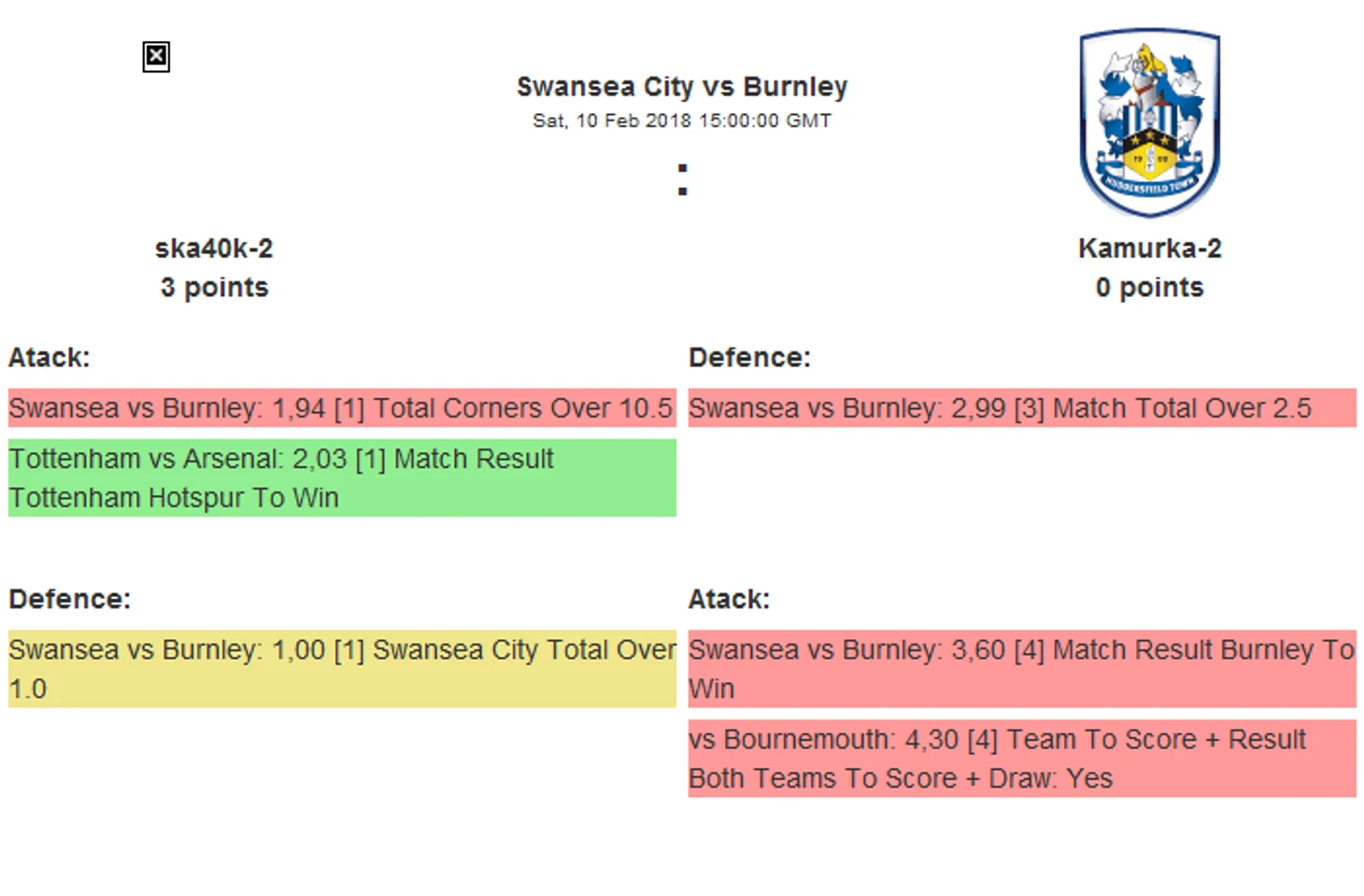Select the yellow Swansea City Total Over bet
The width and height of the screenshot is (1364, 896).
coord(341,668)
